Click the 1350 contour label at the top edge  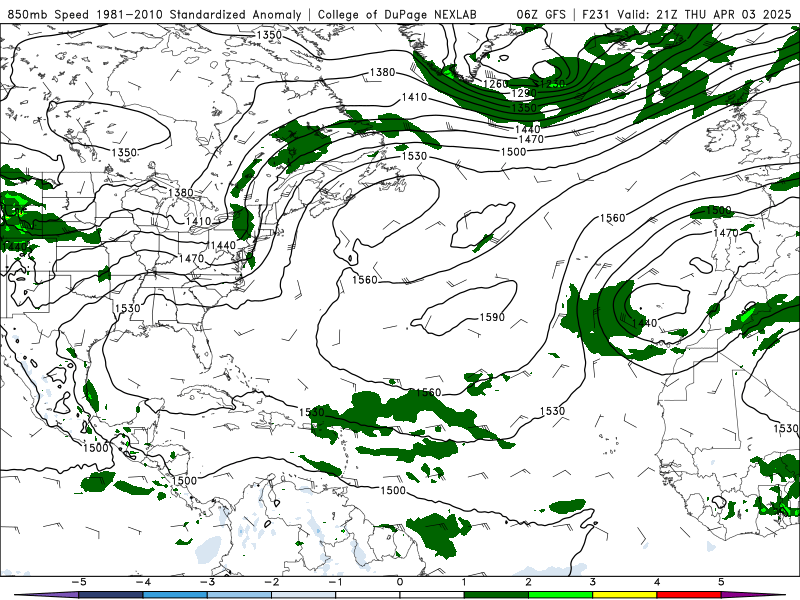pyautogui.click(x=269, y=35)
